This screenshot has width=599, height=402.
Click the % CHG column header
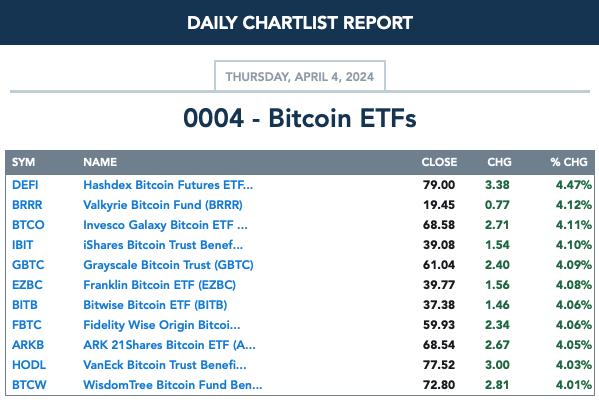click(x=569, y=162)
